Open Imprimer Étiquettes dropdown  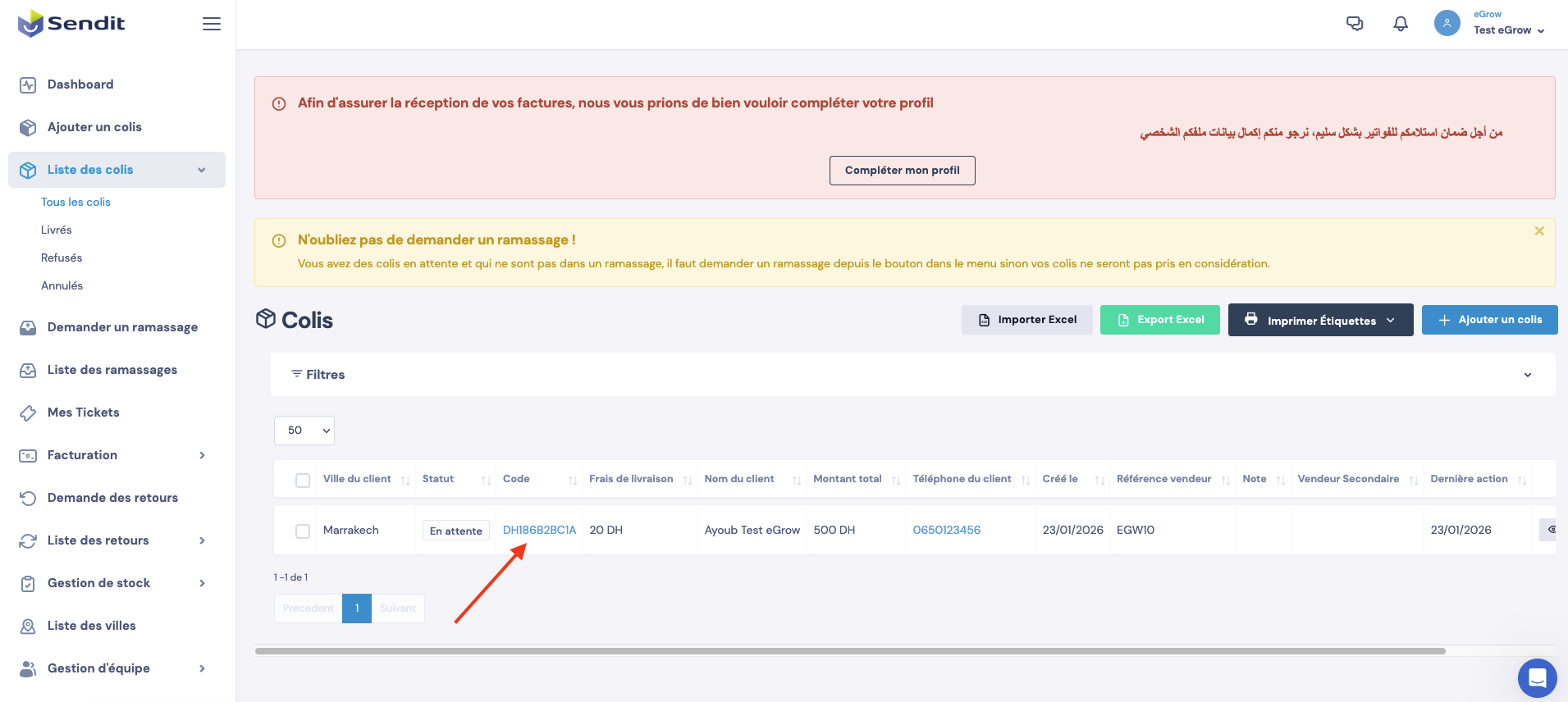1320,320
